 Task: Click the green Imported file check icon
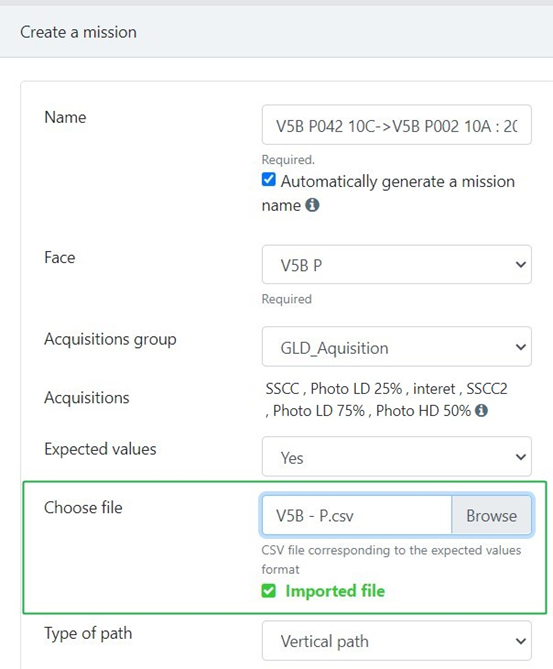268,591
